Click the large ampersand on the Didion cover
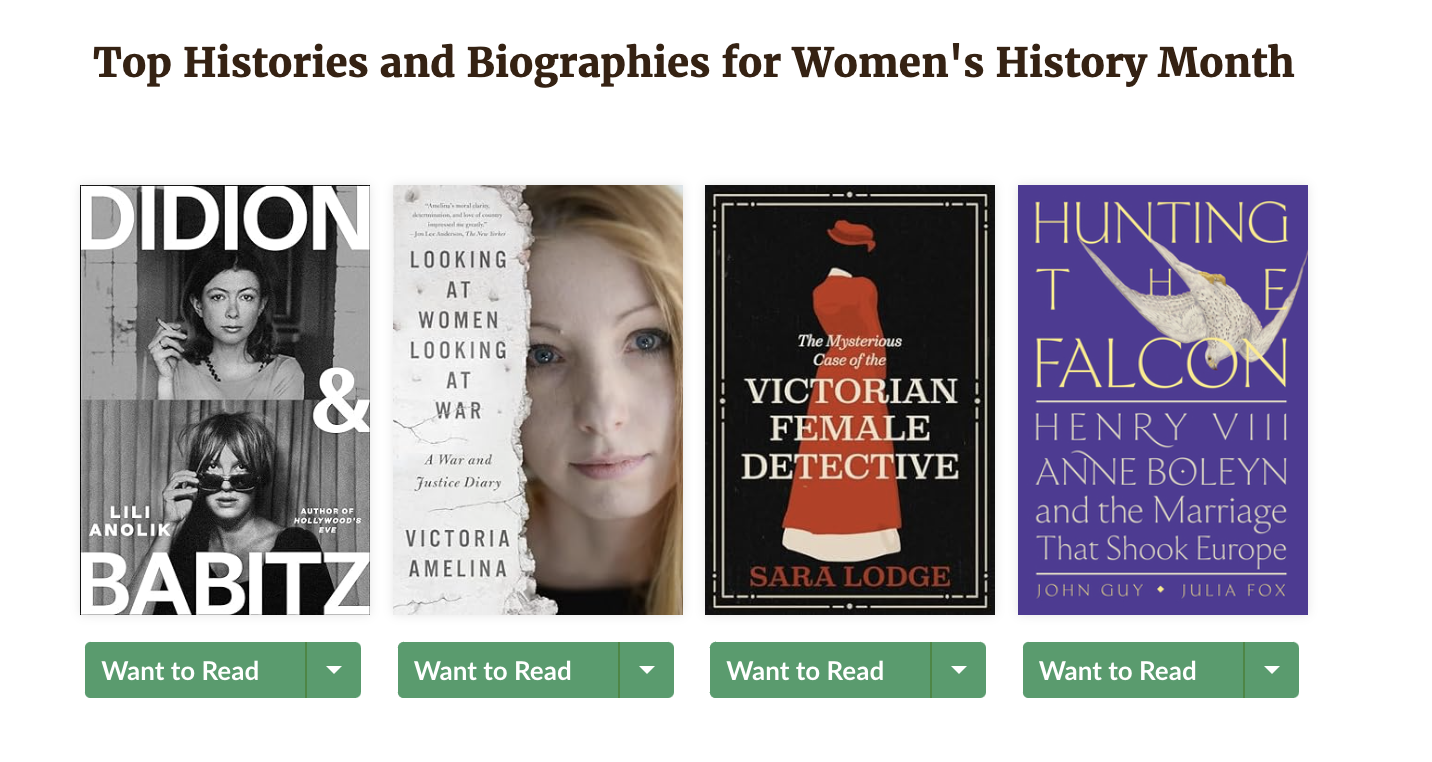This screenshot has width=1432, height=762. (x=340, y=407)
